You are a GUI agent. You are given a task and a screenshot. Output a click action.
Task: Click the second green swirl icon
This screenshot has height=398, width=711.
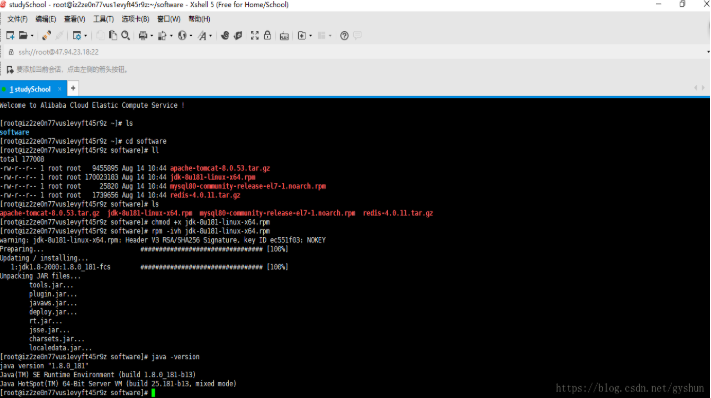click(238, 35)
